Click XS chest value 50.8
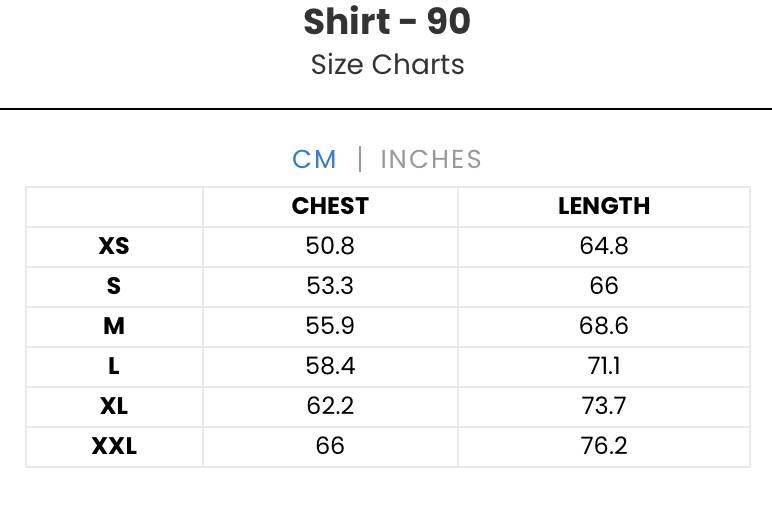 pyautogui.click(x=330, y=246)
